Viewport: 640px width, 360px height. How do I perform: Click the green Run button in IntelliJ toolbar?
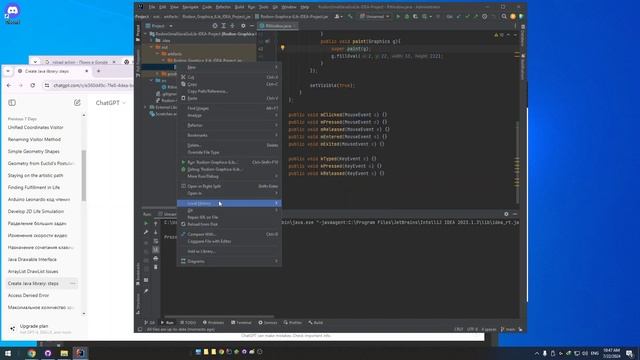click(398, 17)
